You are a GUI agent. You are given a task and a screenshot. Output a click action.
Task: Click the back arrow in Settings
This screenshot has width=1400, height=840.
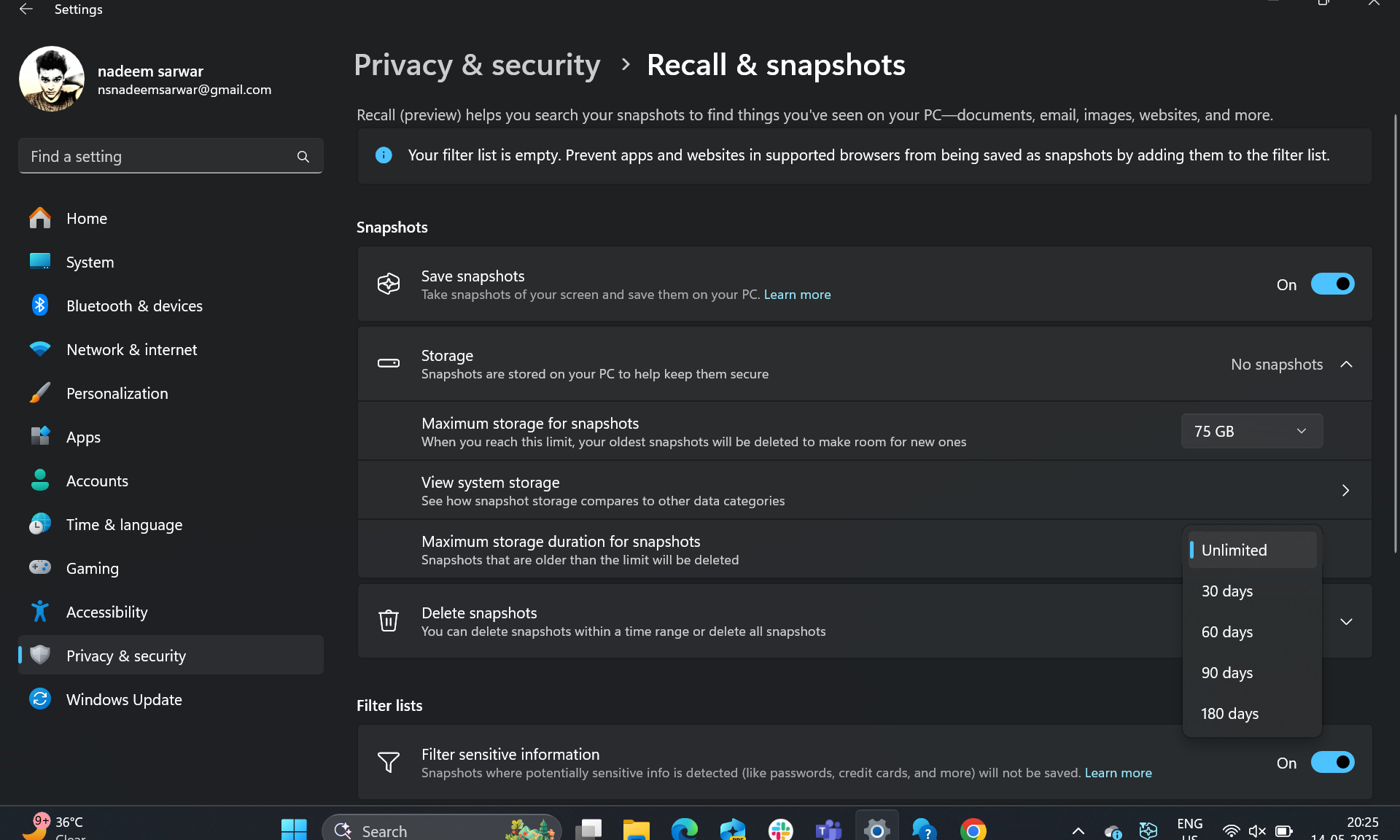coord(26,9)
